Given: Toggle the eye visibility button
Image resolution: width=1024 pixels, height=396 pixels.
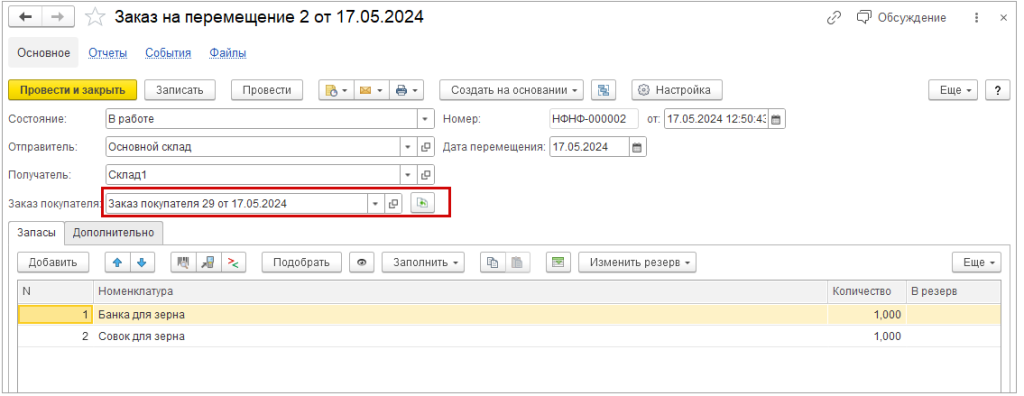Looking at the screenshot, I should coord(361,263).
